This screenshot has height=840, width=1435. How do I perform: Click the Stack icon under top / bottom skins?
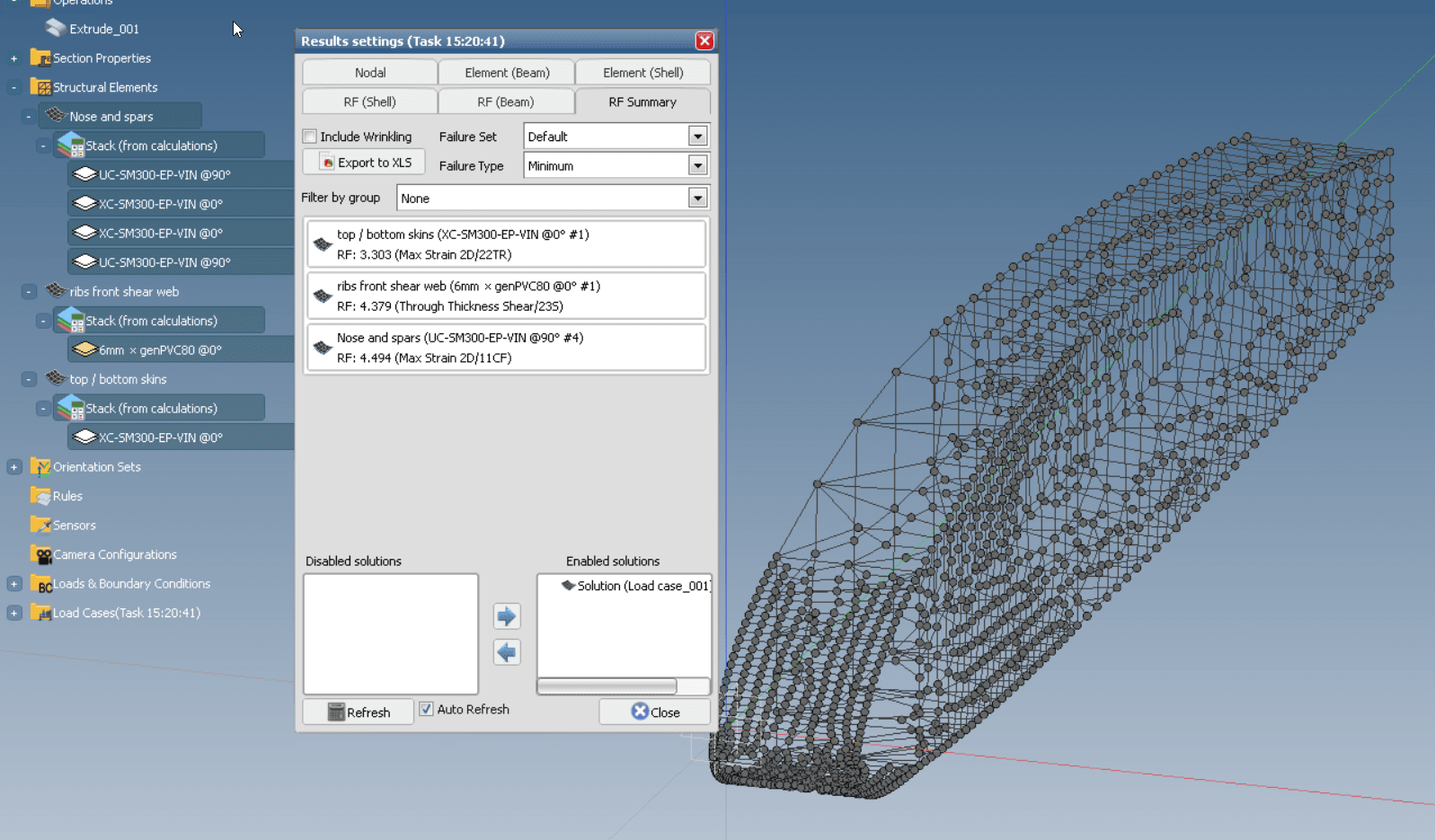71,408
